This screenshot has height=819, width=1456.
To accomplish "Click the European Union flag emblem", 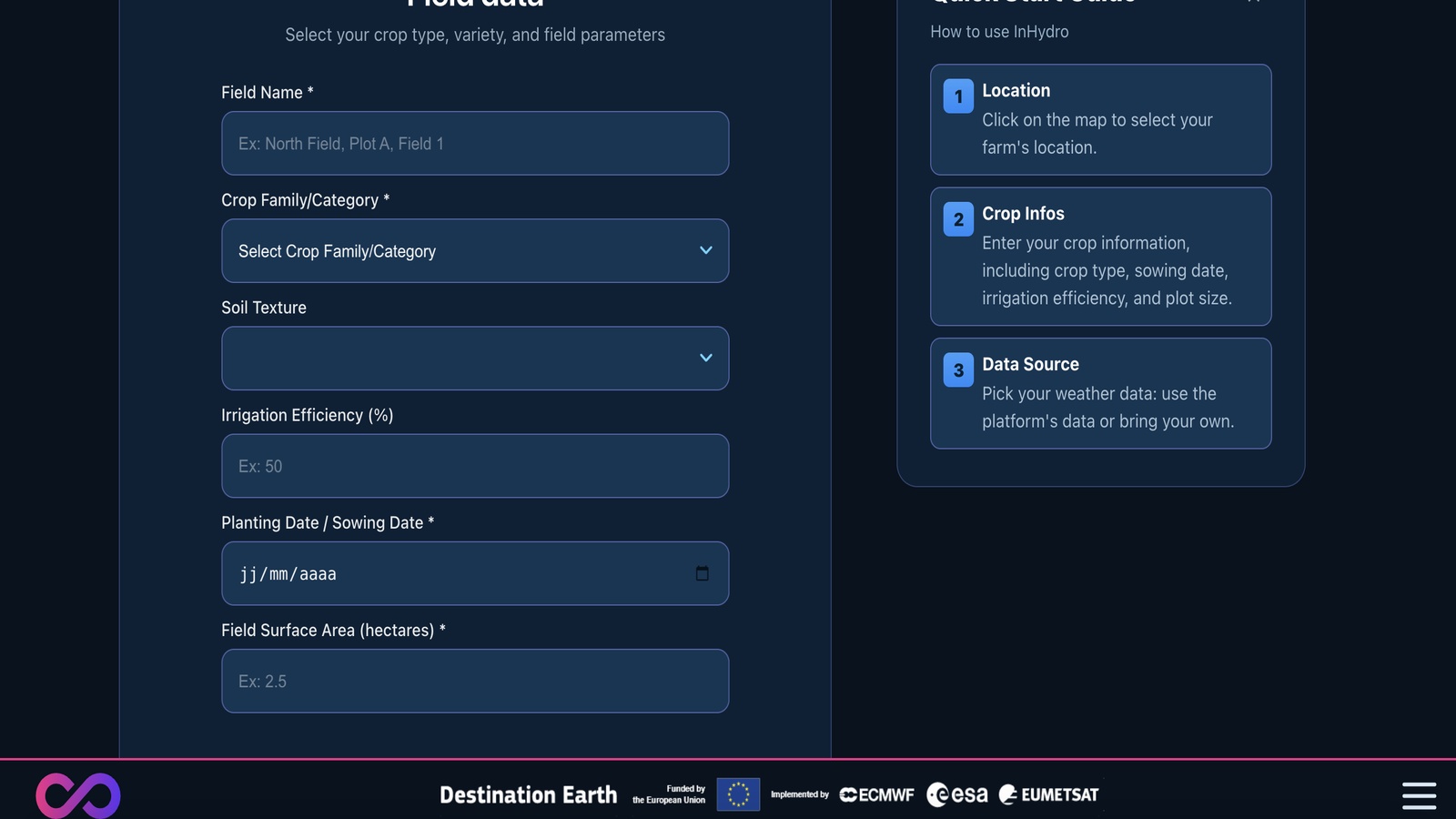I will click(x=738, y=794).
